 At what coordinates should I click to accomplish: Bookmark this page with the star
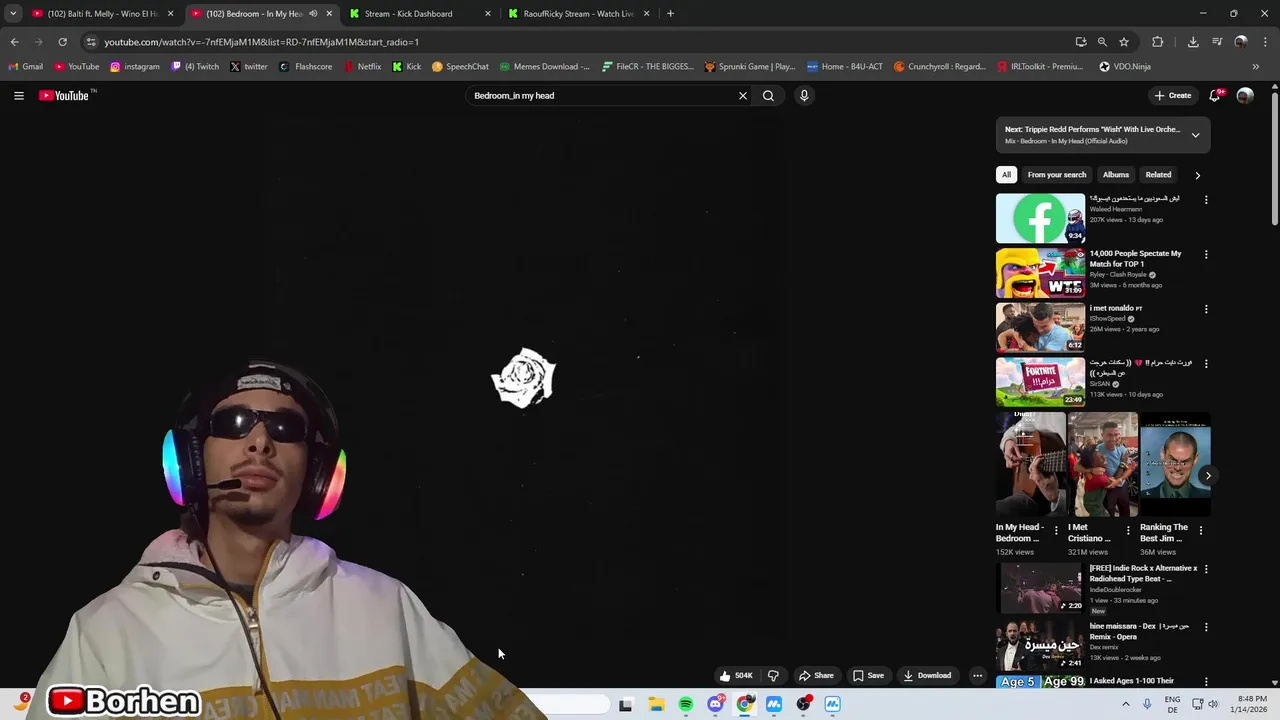(x=1124, y=42)
